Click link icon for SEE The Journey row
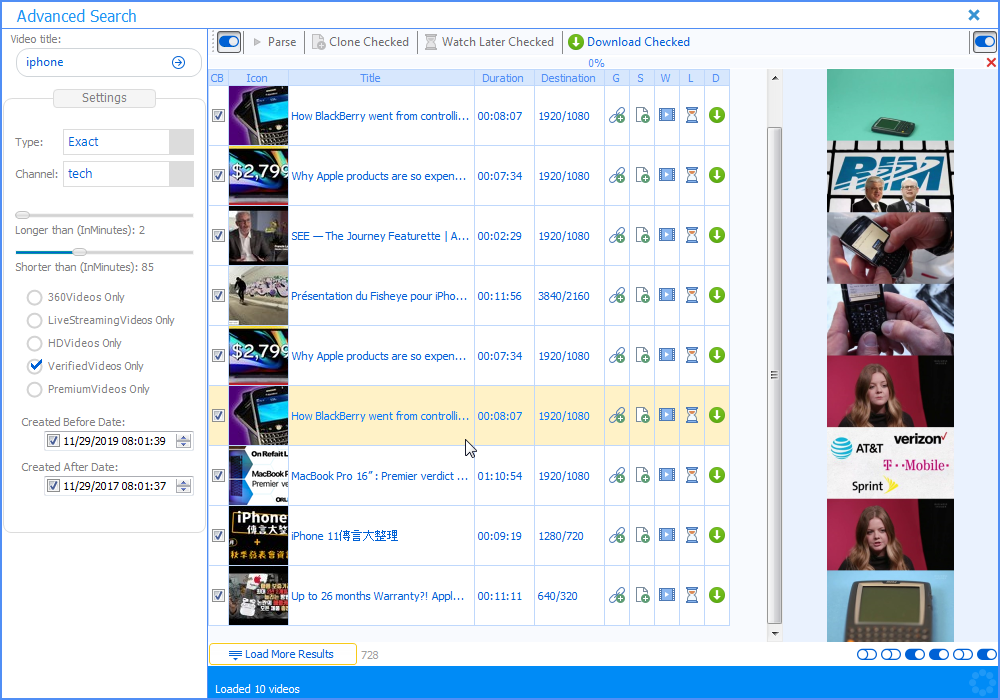The image size is (1000, 700). click(x=617, y=236)
